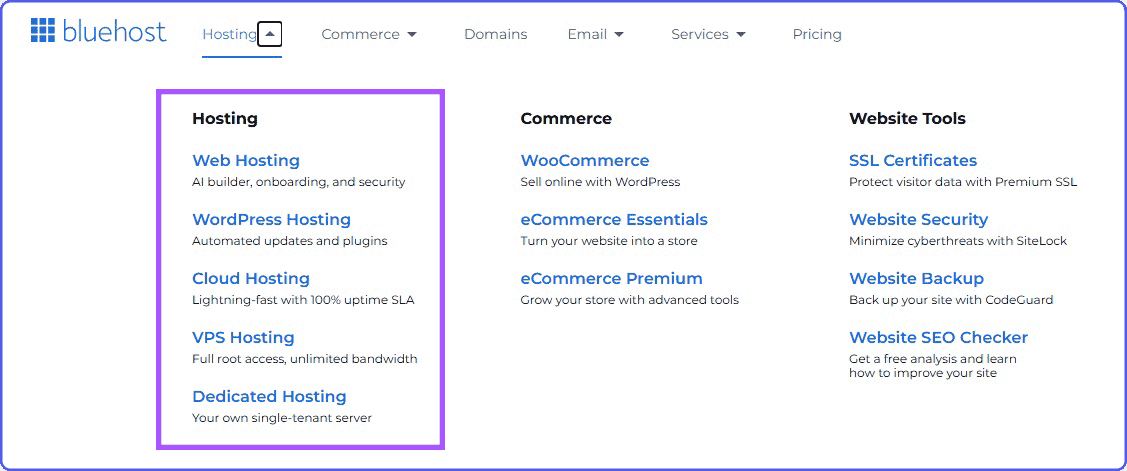
Task: Open the Dedicated Hosting link
Action: [269, 396]
